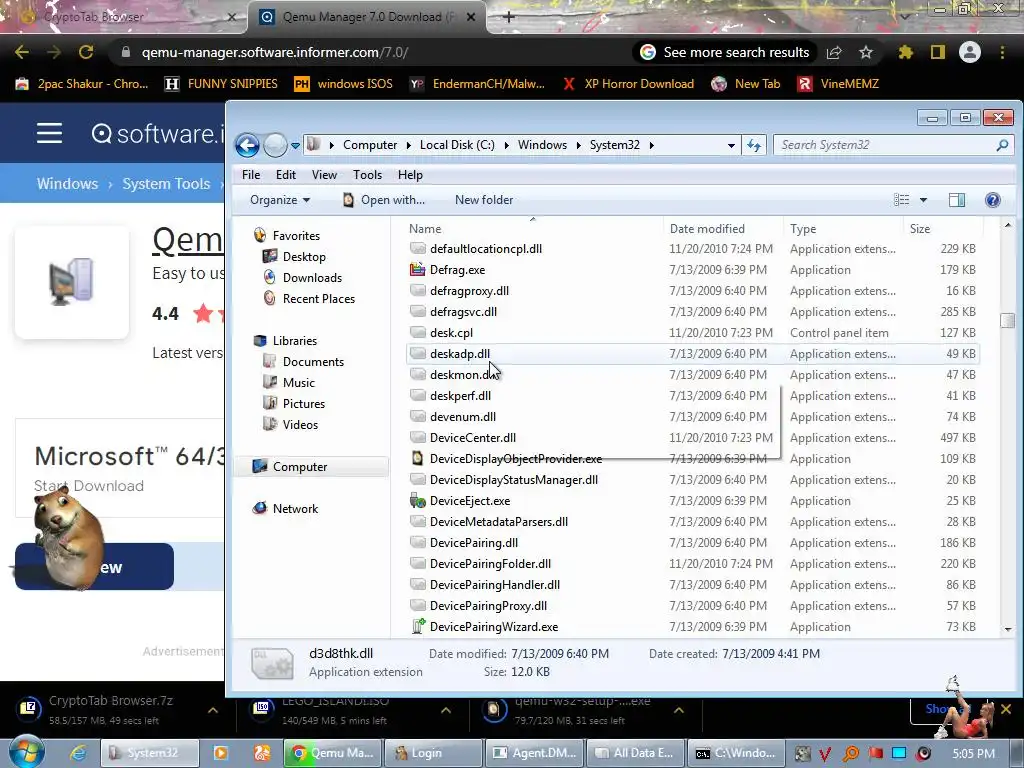The image size is (1024, 768).
Task: Open Chrome profile avatar icon
Action: pos(970,52)
